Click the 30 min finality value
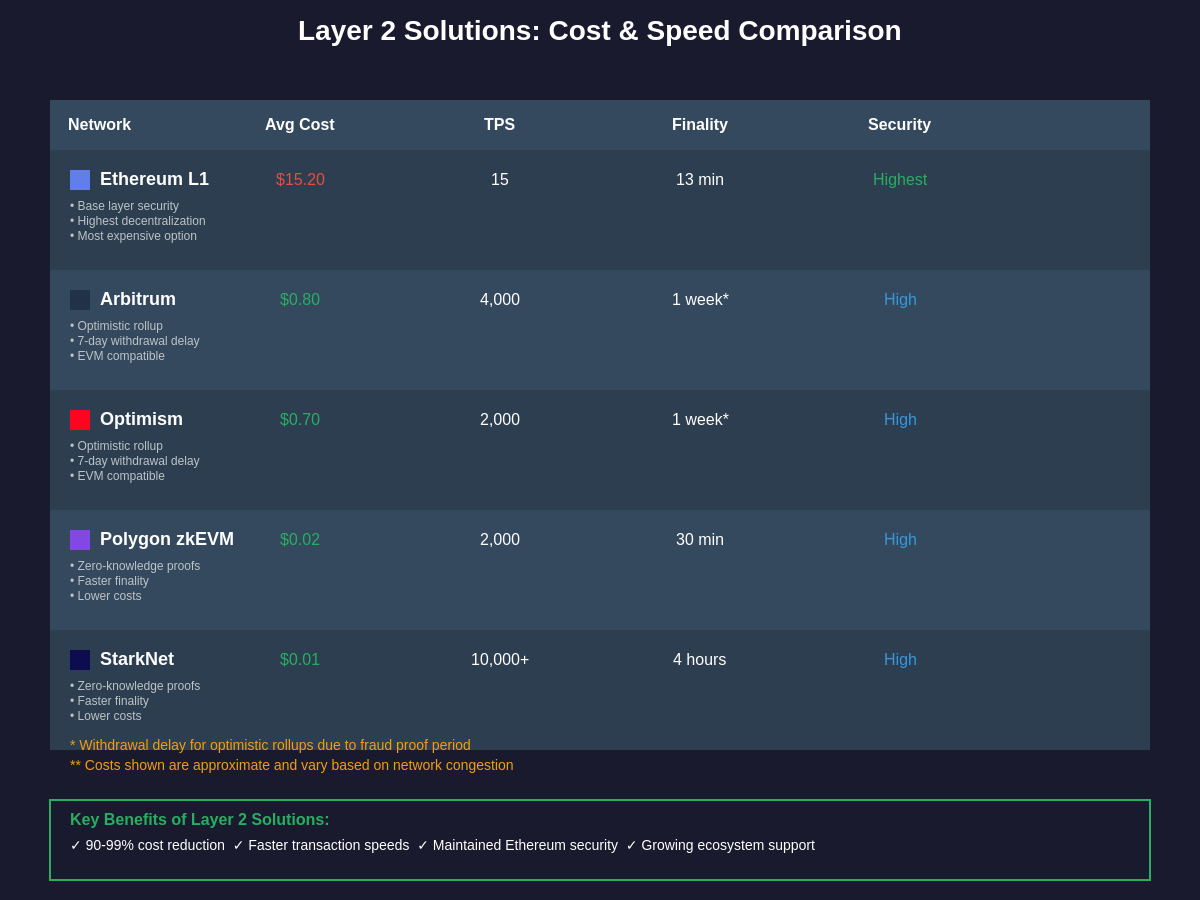This screenshot has width=1200, height=900. pos(700,540)
